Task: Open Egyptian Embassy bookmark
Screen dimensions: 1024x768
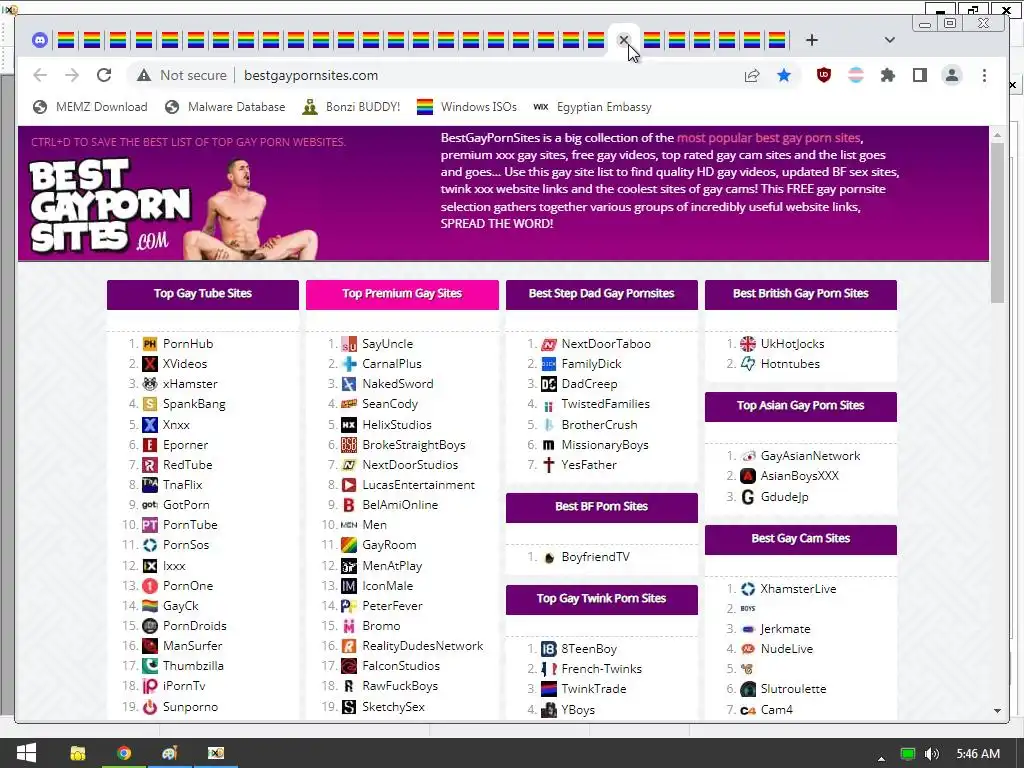Action: [x=592, y=107]
